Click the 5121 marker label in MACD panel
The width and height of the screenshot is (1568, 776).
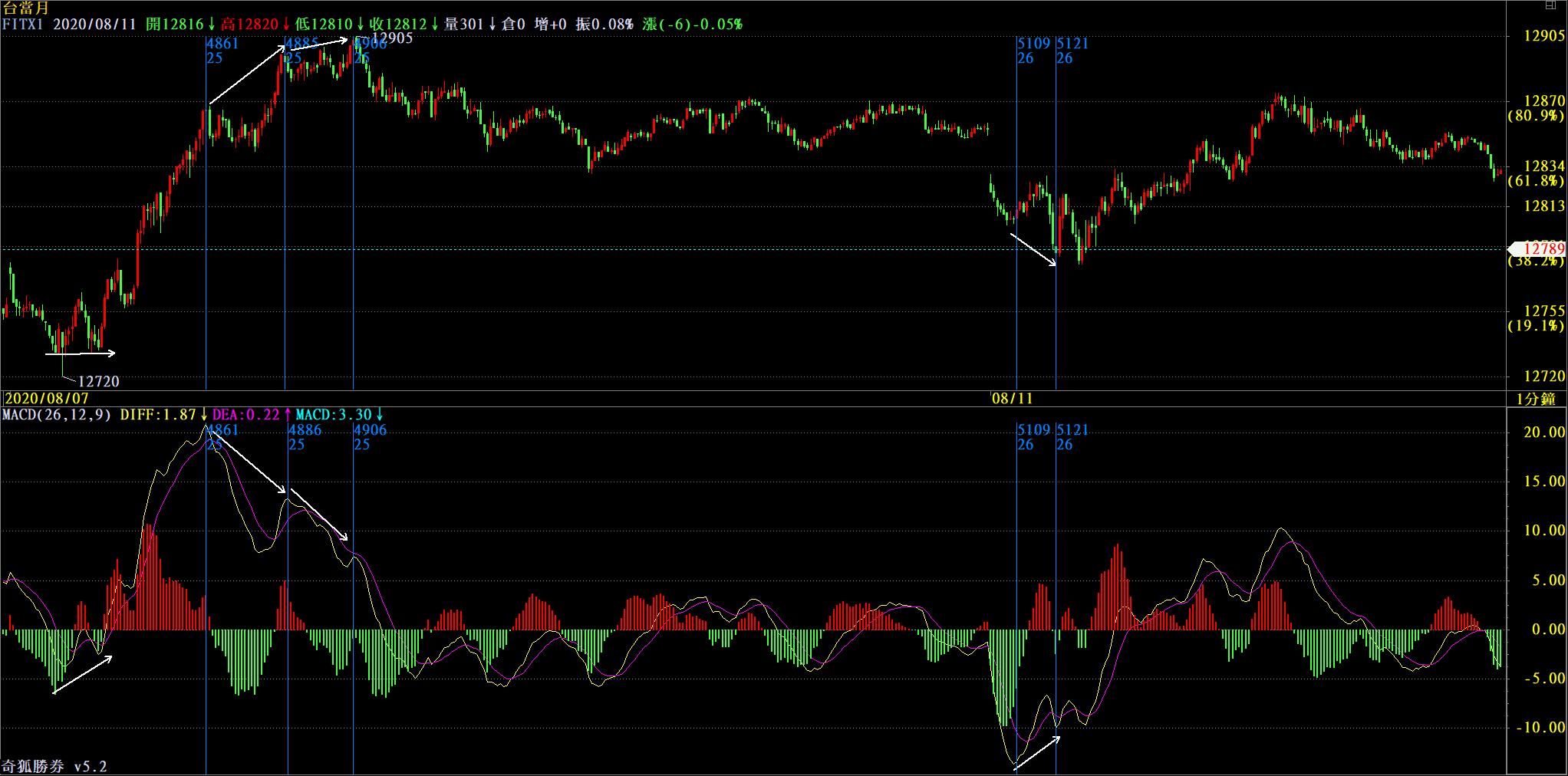tap(1073, 430)
